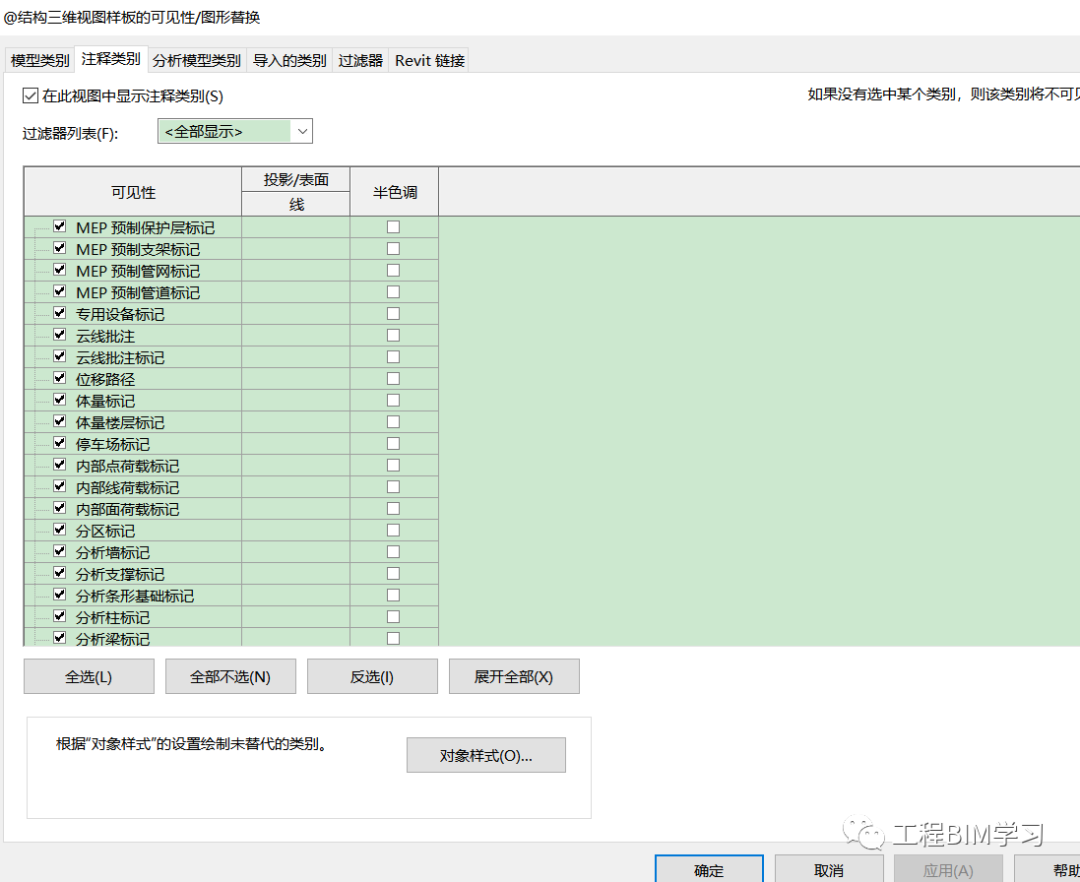
Task: Toggle visibility of 体量楼层标记
Action: tap(59, 421)
